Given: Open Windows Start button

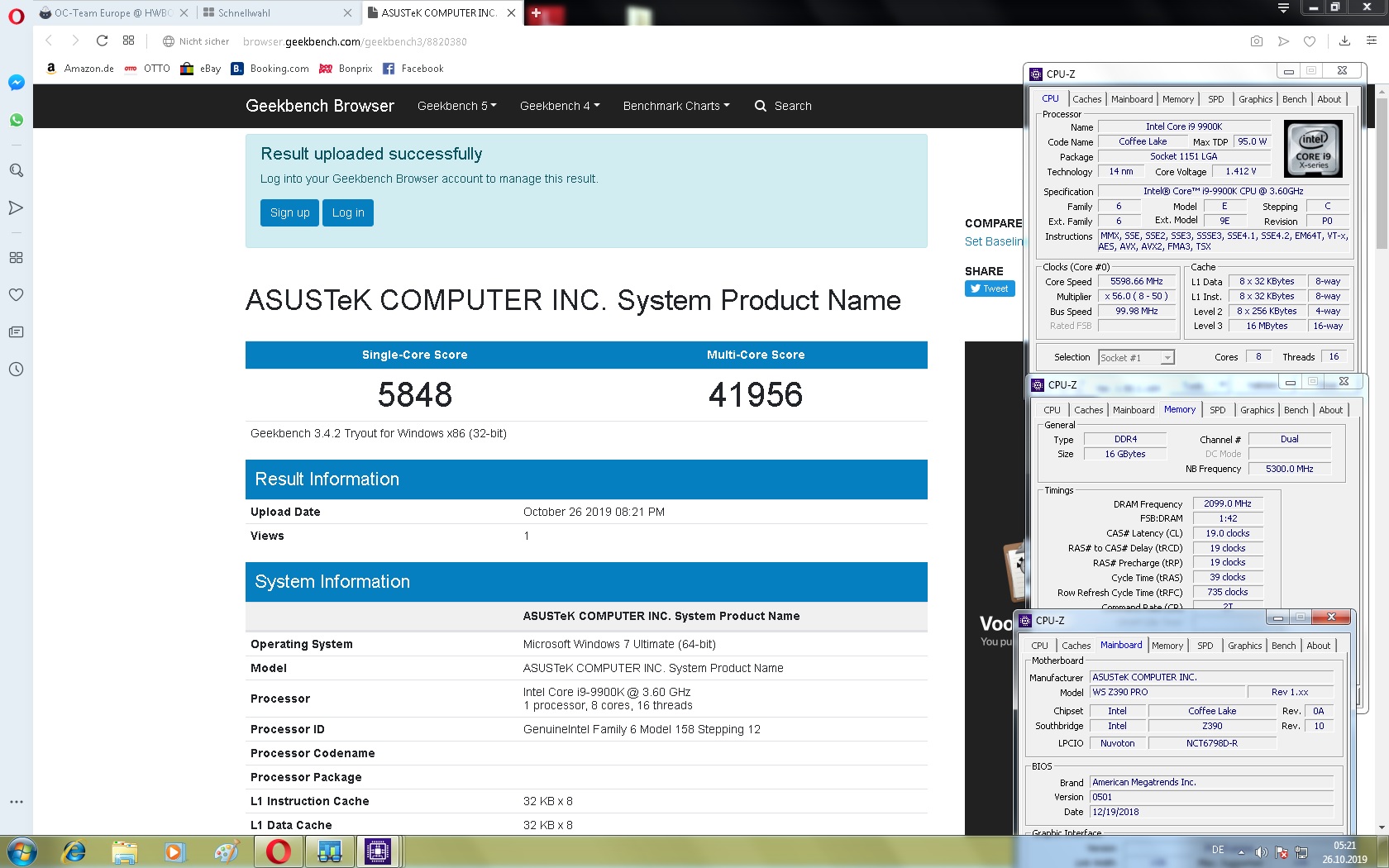Looking at the screenshot, I should 21,851.
